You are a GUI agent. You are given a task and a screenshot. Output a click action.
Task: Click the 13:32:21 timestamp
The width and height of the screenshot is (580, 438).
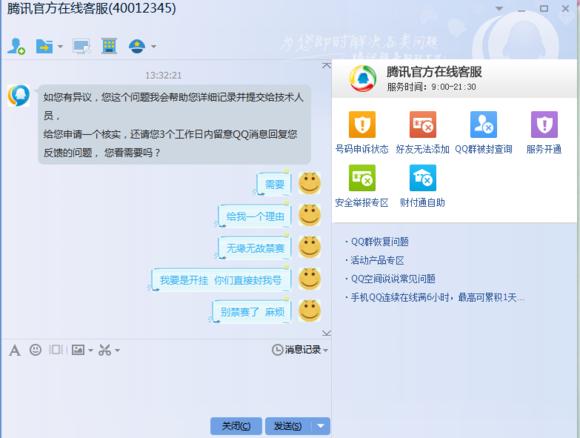click(163, 76)
